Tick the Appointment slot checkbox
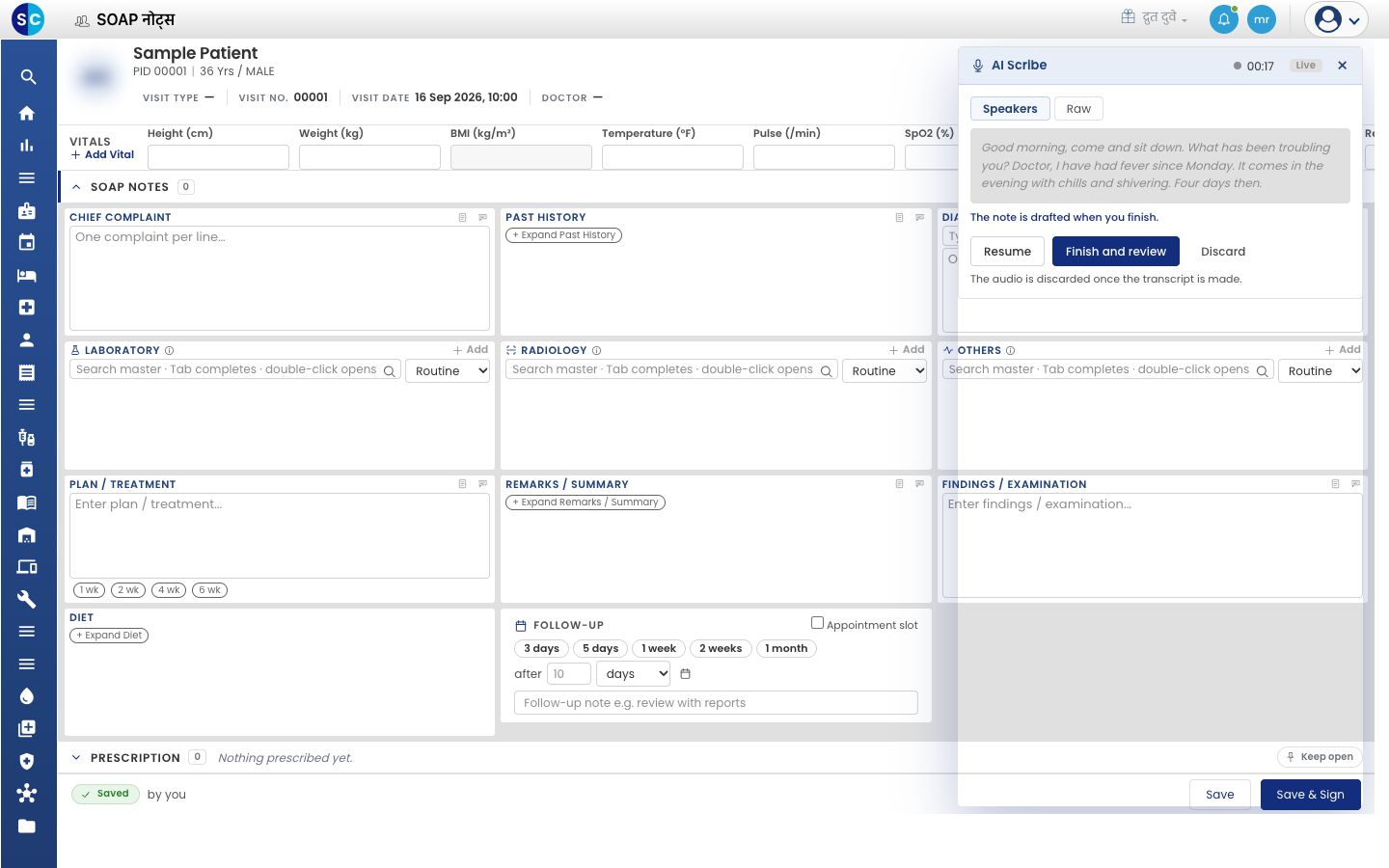Screen dimensions: 1389x868 [x=817, y=623]
